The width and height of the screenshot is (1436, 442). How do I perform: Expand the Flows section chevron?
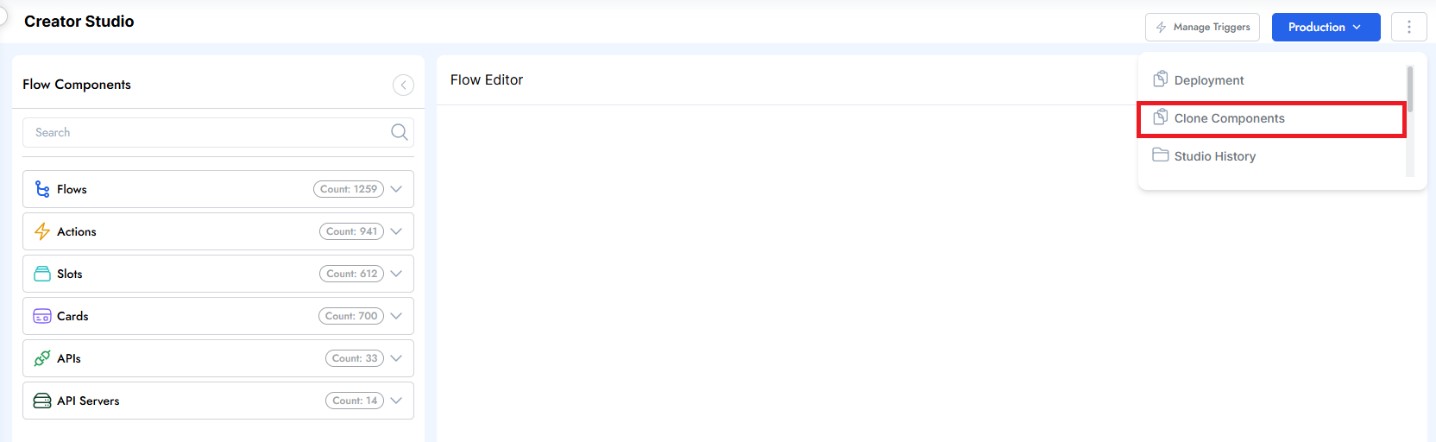[x=396, y=189]
